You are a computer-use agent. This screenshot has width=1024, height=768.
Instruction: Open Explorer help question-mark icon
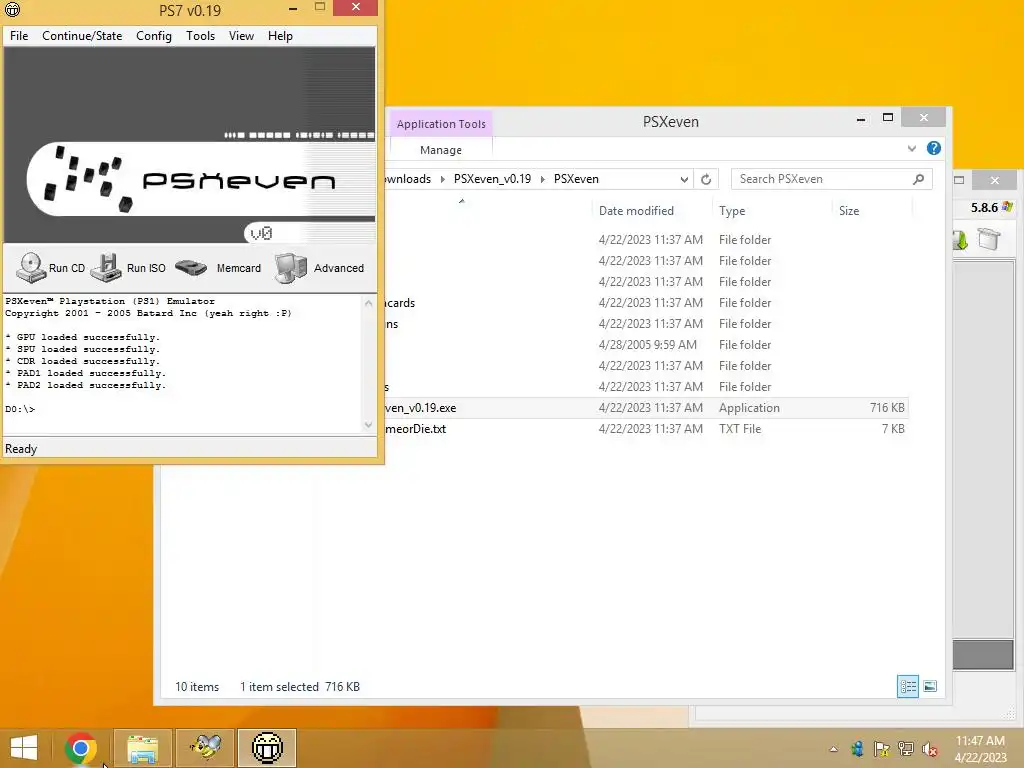coord(934,148)
